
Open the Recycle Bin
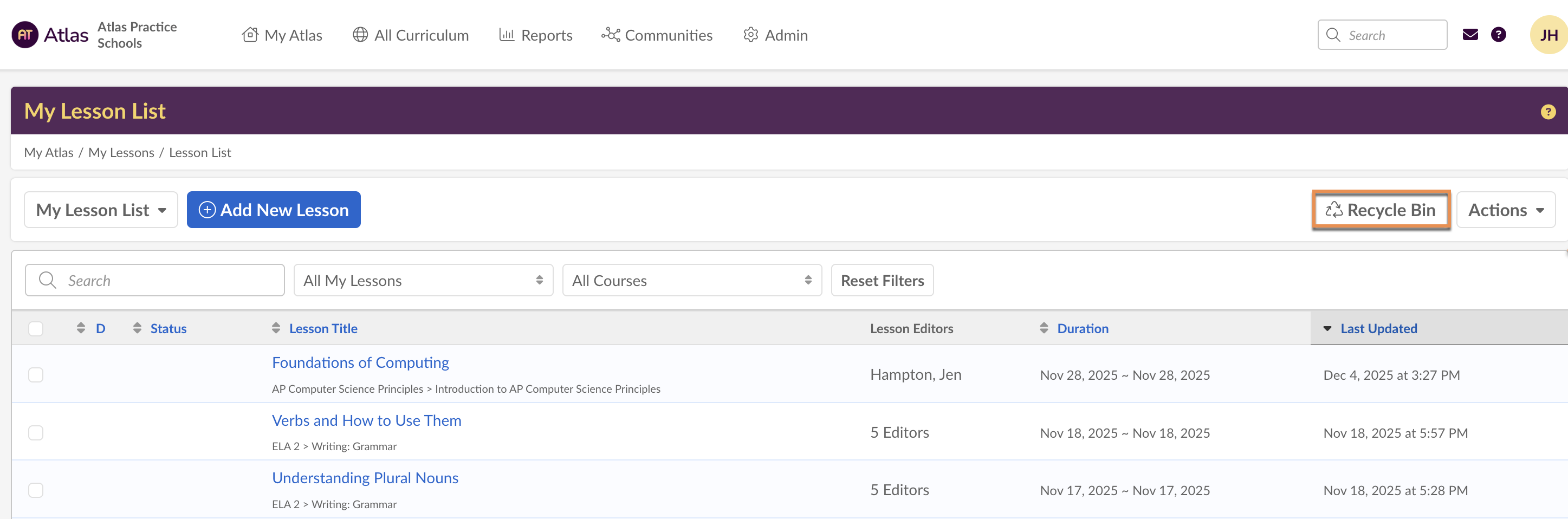[1381, 210]
